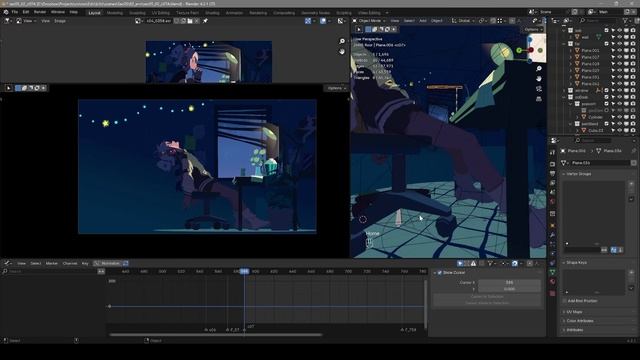Open Options dropdown in lower image editor

pos(336,88)
